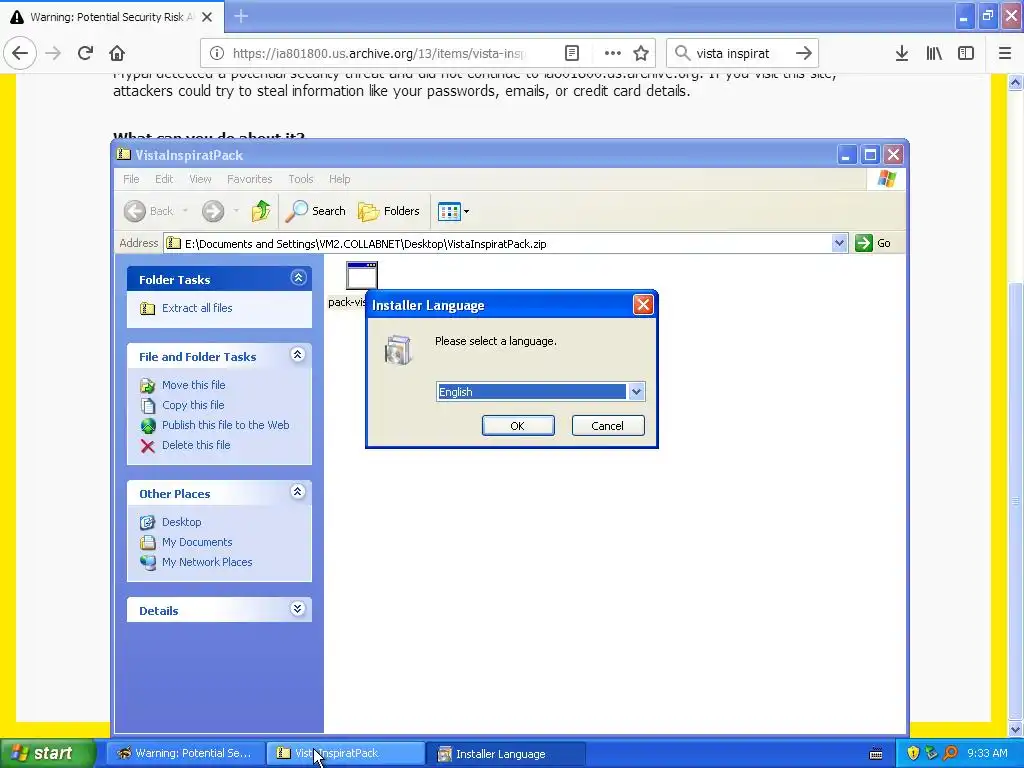Click Extract all files link
The image size is (1024, 768).
pyautogui.click(x=197, y=308)
